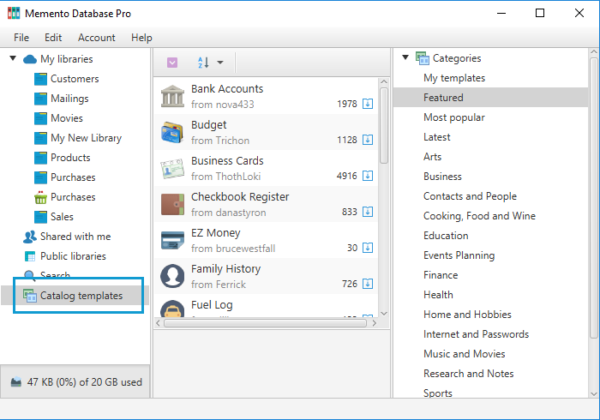Open Public libraries section
Screen dimensions: 600x420
point(72,256)
